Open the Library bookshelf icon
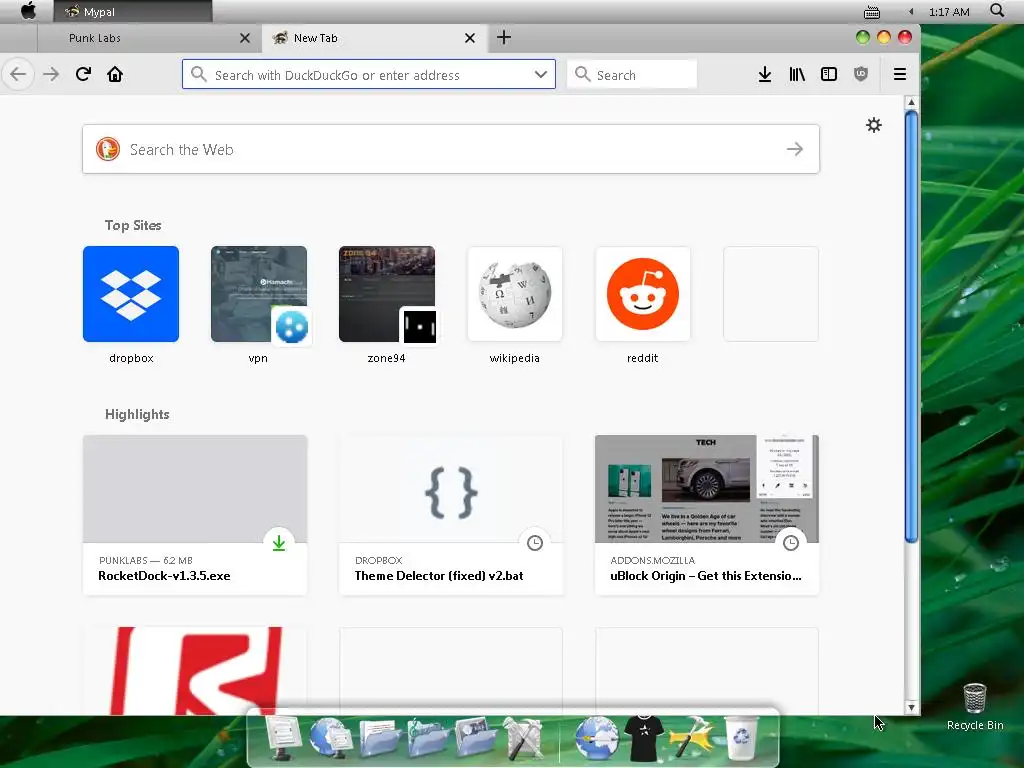Screen dimensions: 1024x768 point(797,74)
